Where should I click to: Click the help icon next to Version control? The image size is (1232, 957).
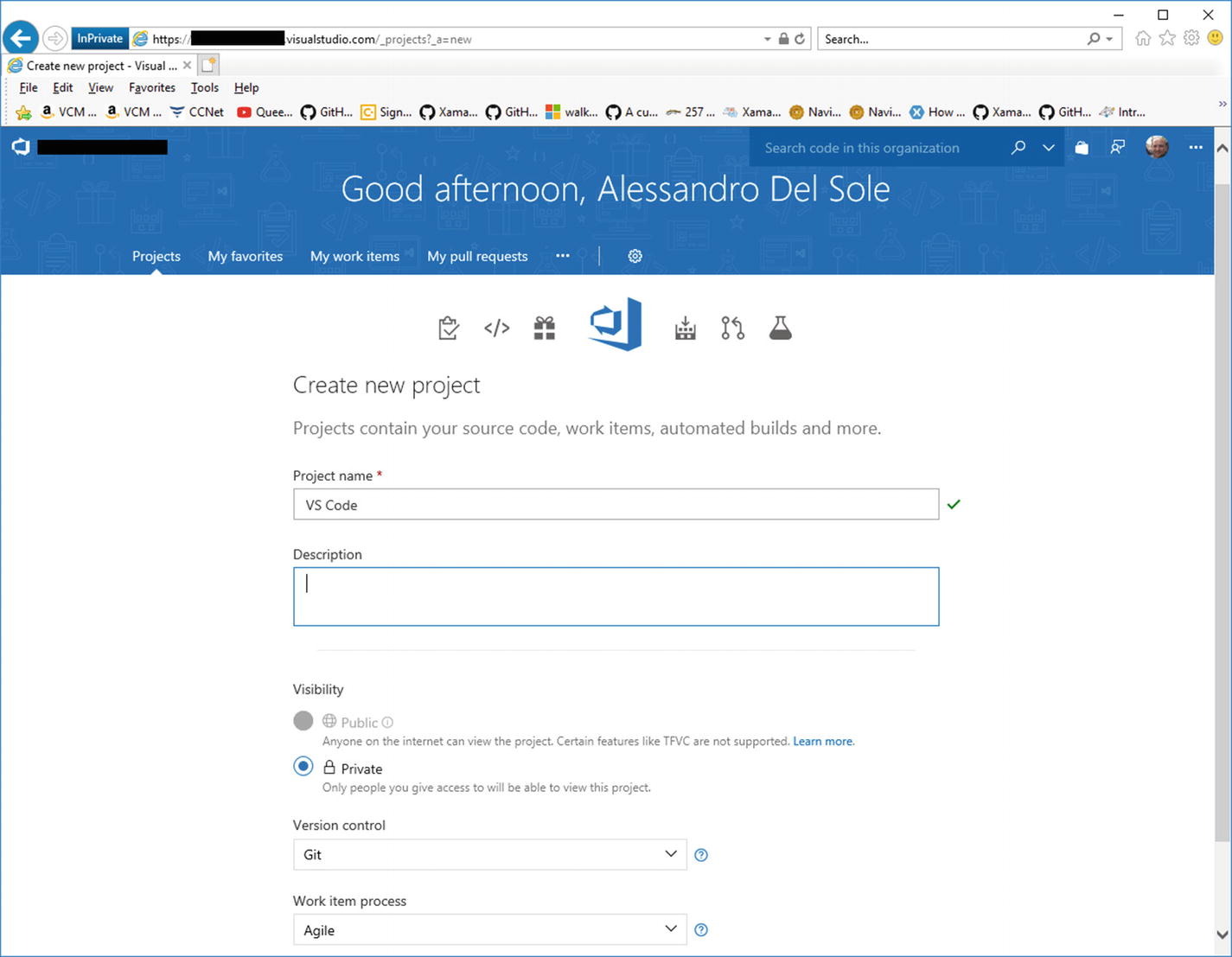click(x=701, y=855)
